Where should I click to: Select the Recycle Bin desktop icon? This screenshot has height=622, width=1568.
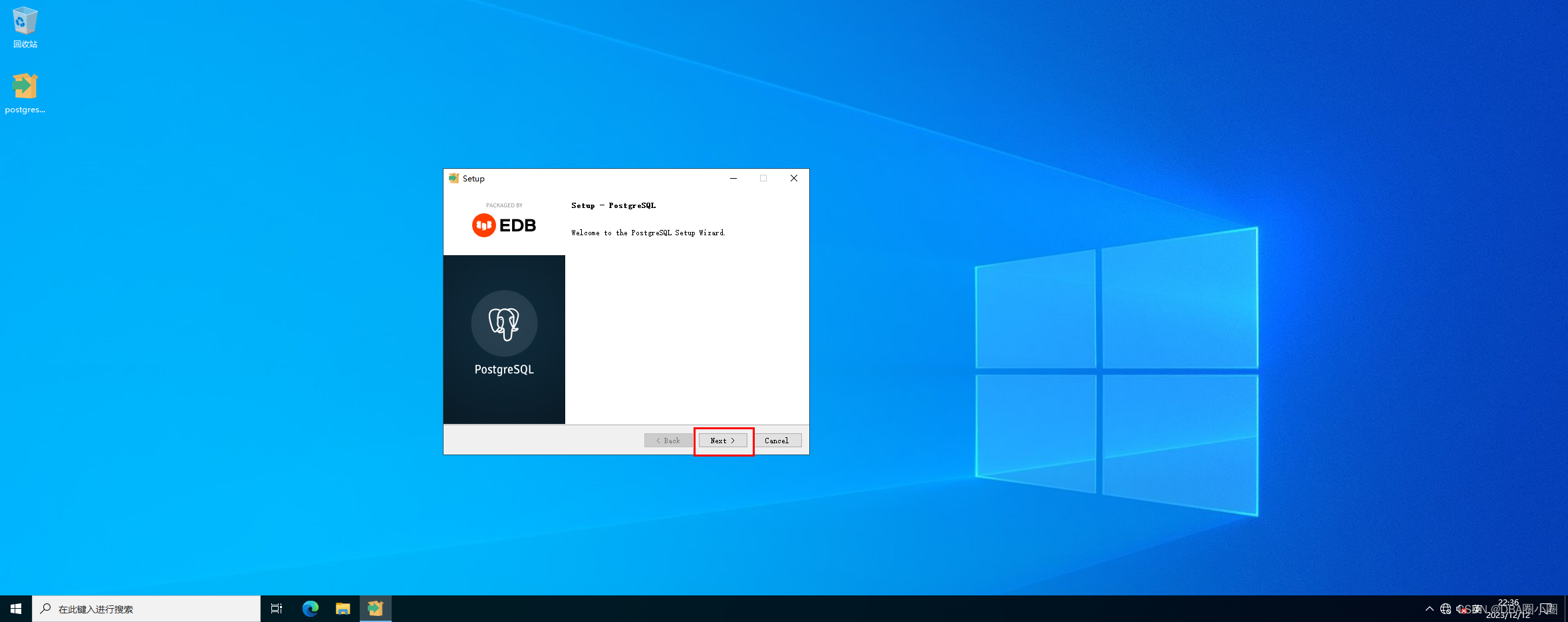coord(25,28)
